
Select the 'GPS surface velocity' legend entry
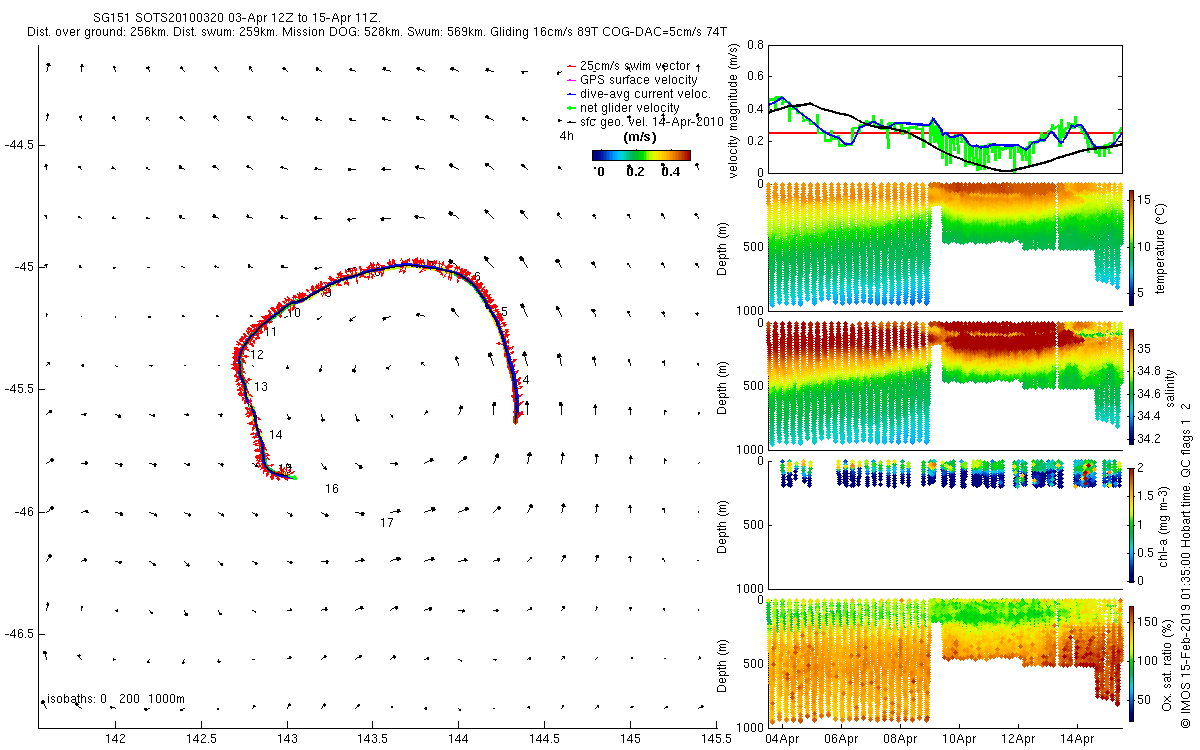(632, 79)
